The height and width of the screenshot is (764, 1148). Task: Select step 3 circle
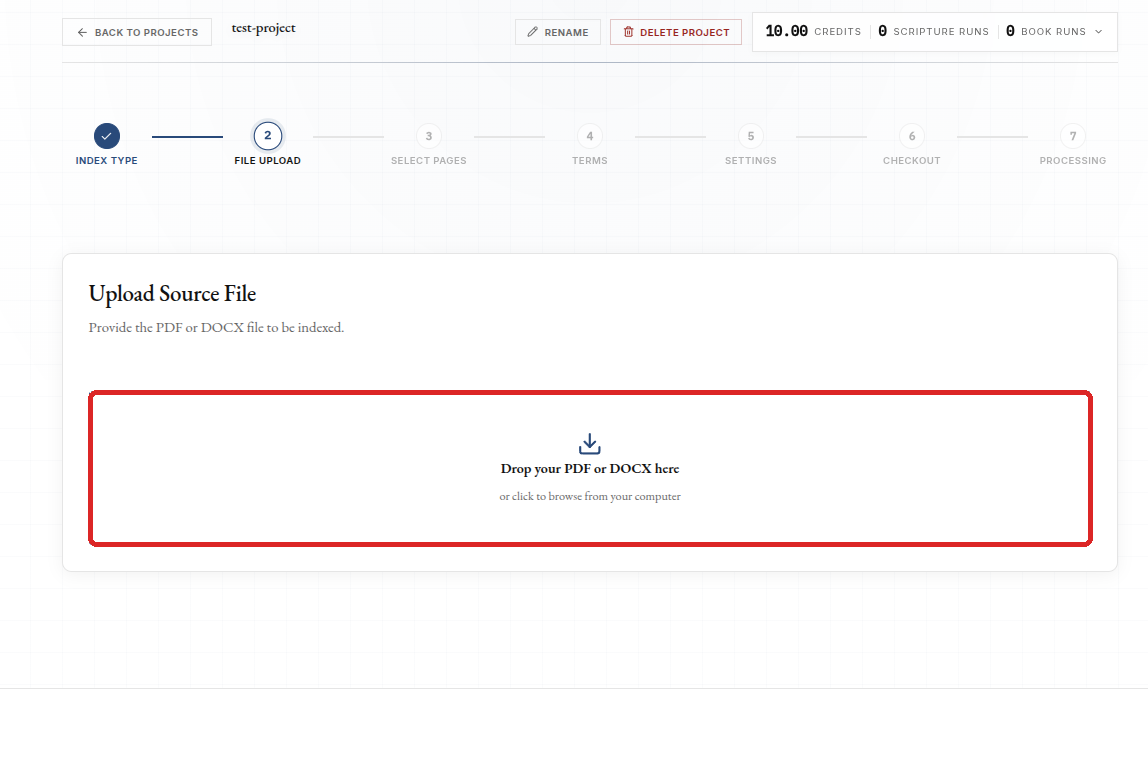[x=429, y=136]
